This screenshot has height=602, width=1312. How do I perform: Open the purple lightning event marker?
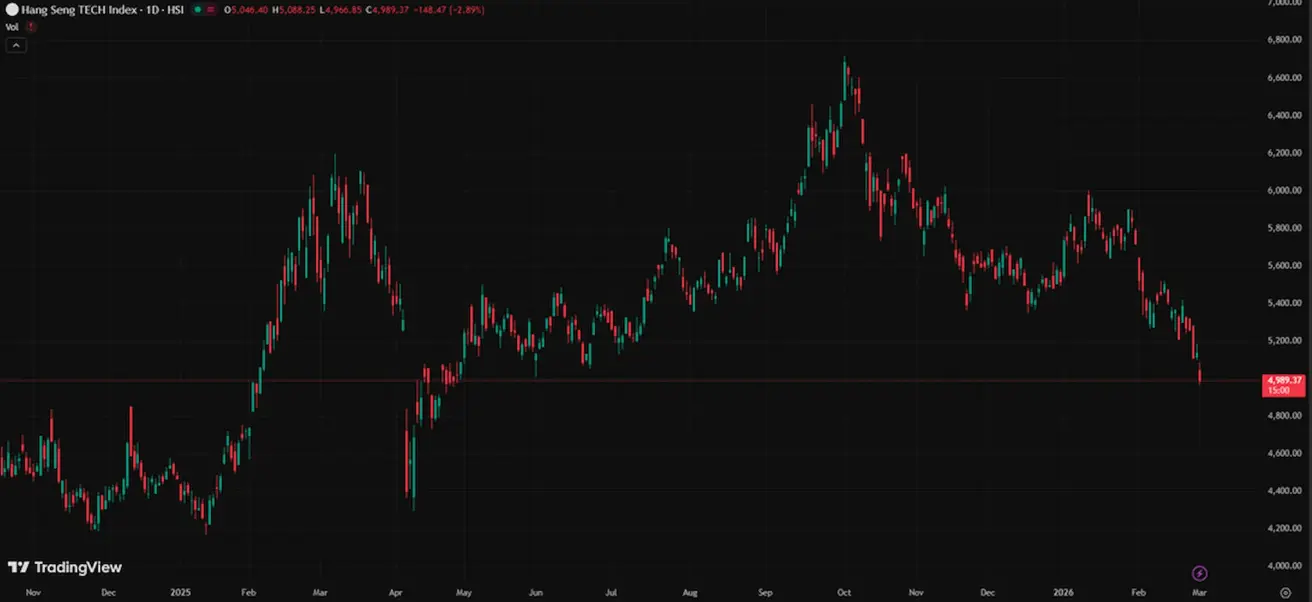(x=1200, y=573)
